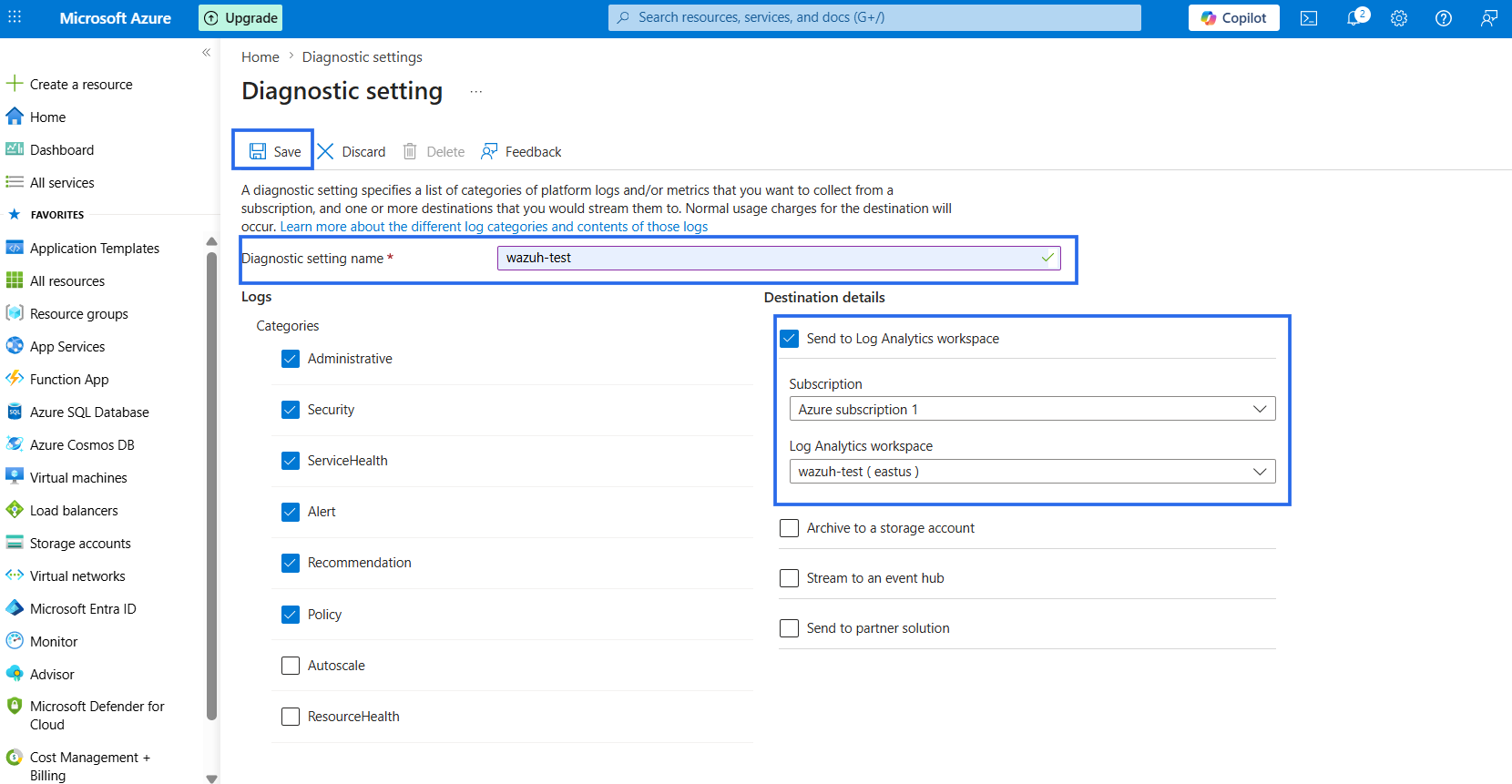The image size is (1512, 784).
Task: Click the sidebar scrollbar thumb
Action: (212, 485)
